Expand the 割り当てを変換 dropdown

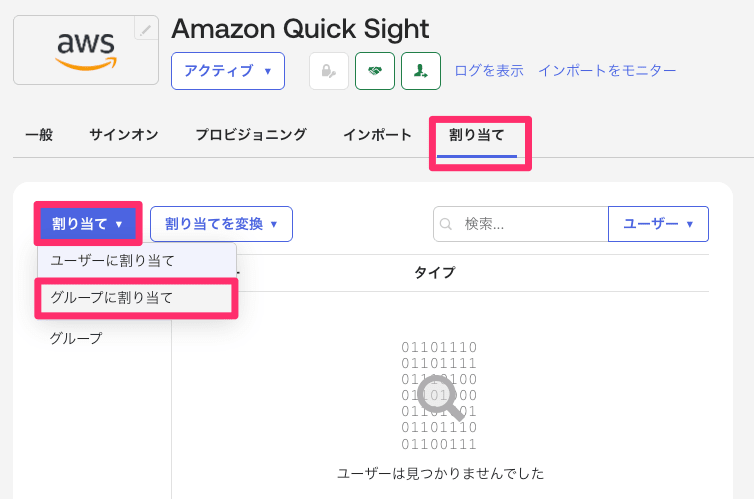pyautogui.click(x=221, y=224)
